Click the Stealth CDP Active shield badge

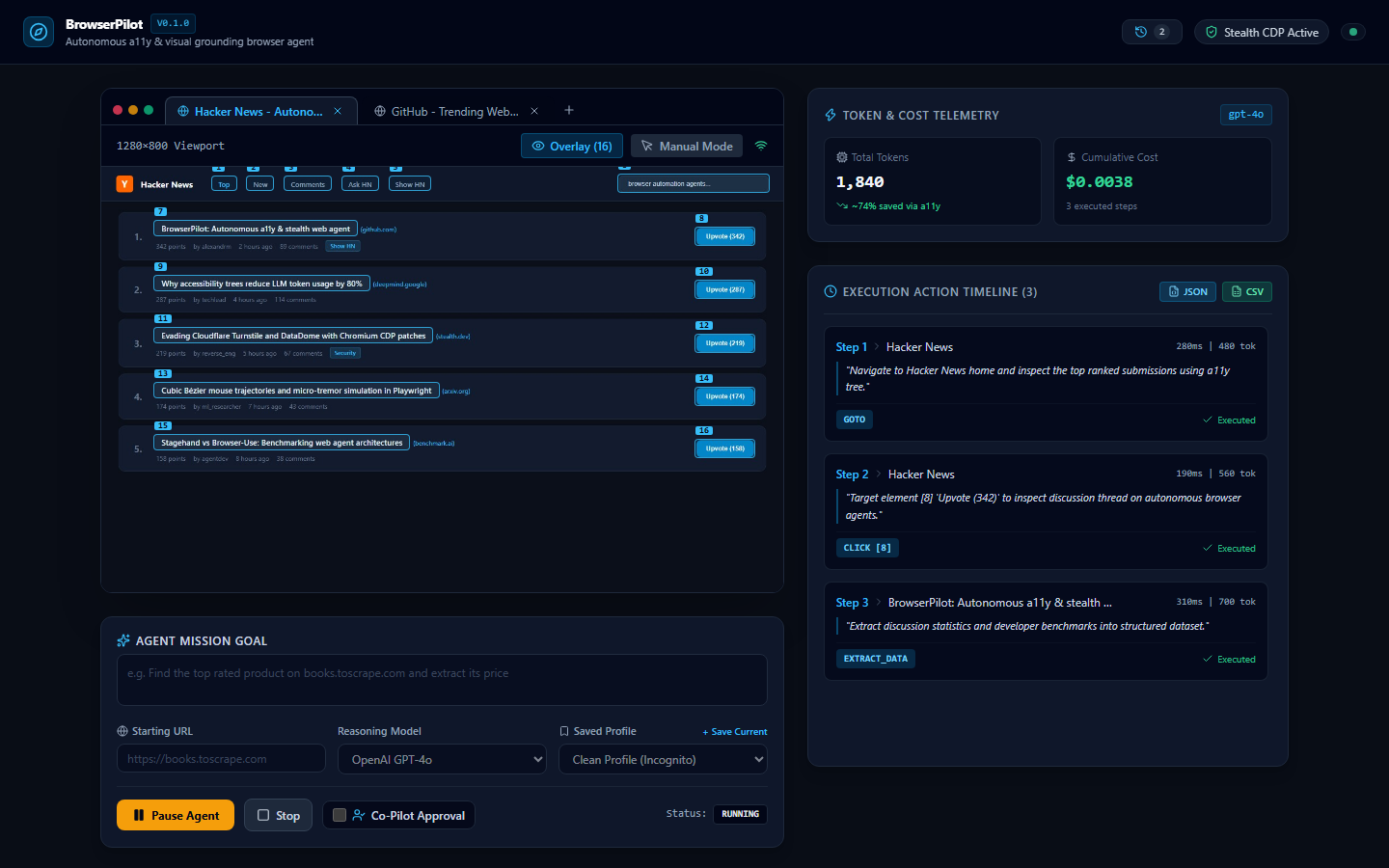tap(1262, 32)
